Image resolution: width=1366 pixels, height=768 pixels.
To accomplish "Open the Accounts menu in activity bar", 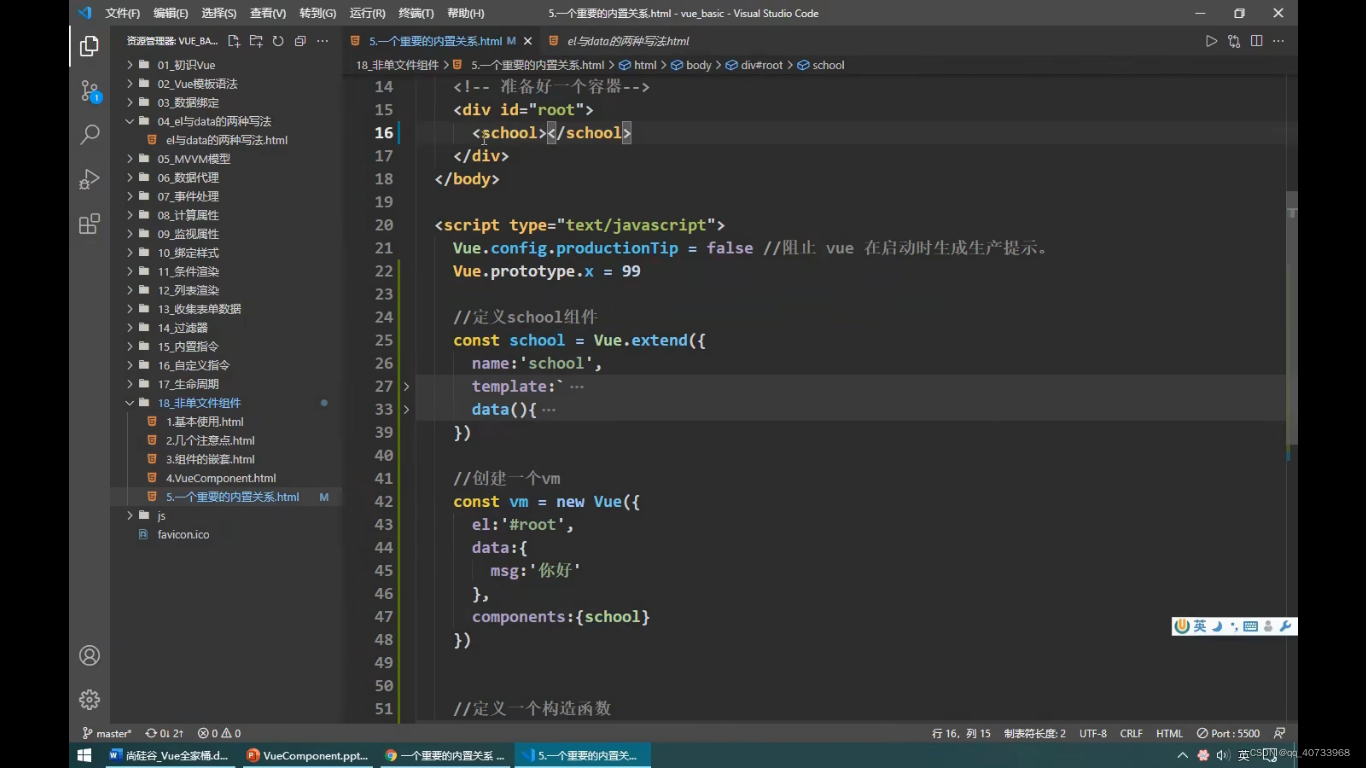I will coord(89,656).
